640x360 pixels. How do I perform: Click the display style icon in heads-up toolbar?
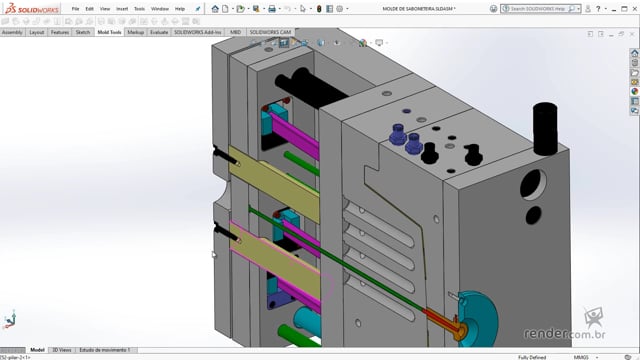(321, 42)
